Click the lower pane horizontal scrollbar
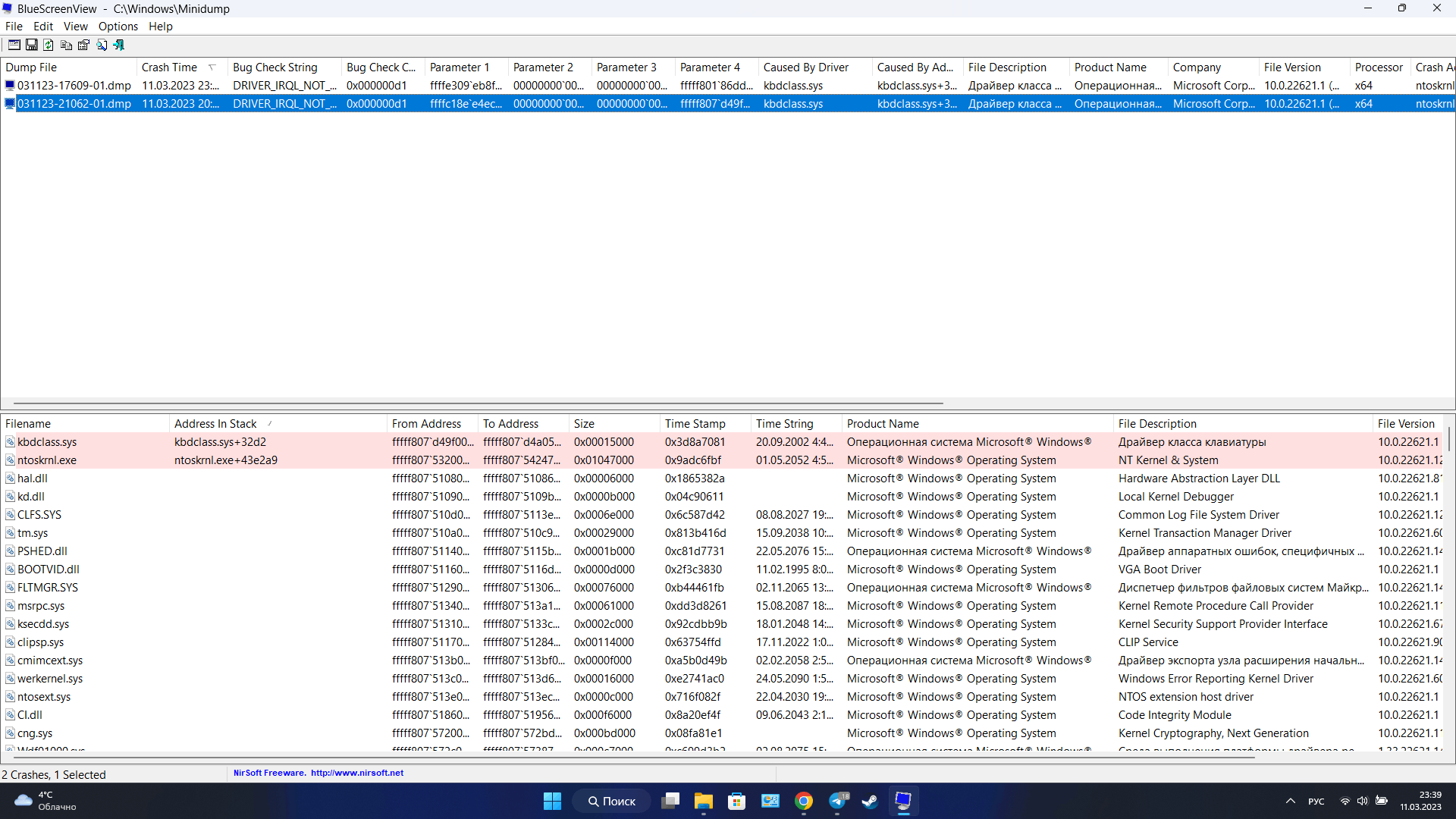Screen dimensions: 1456x819 click(633, 757)
